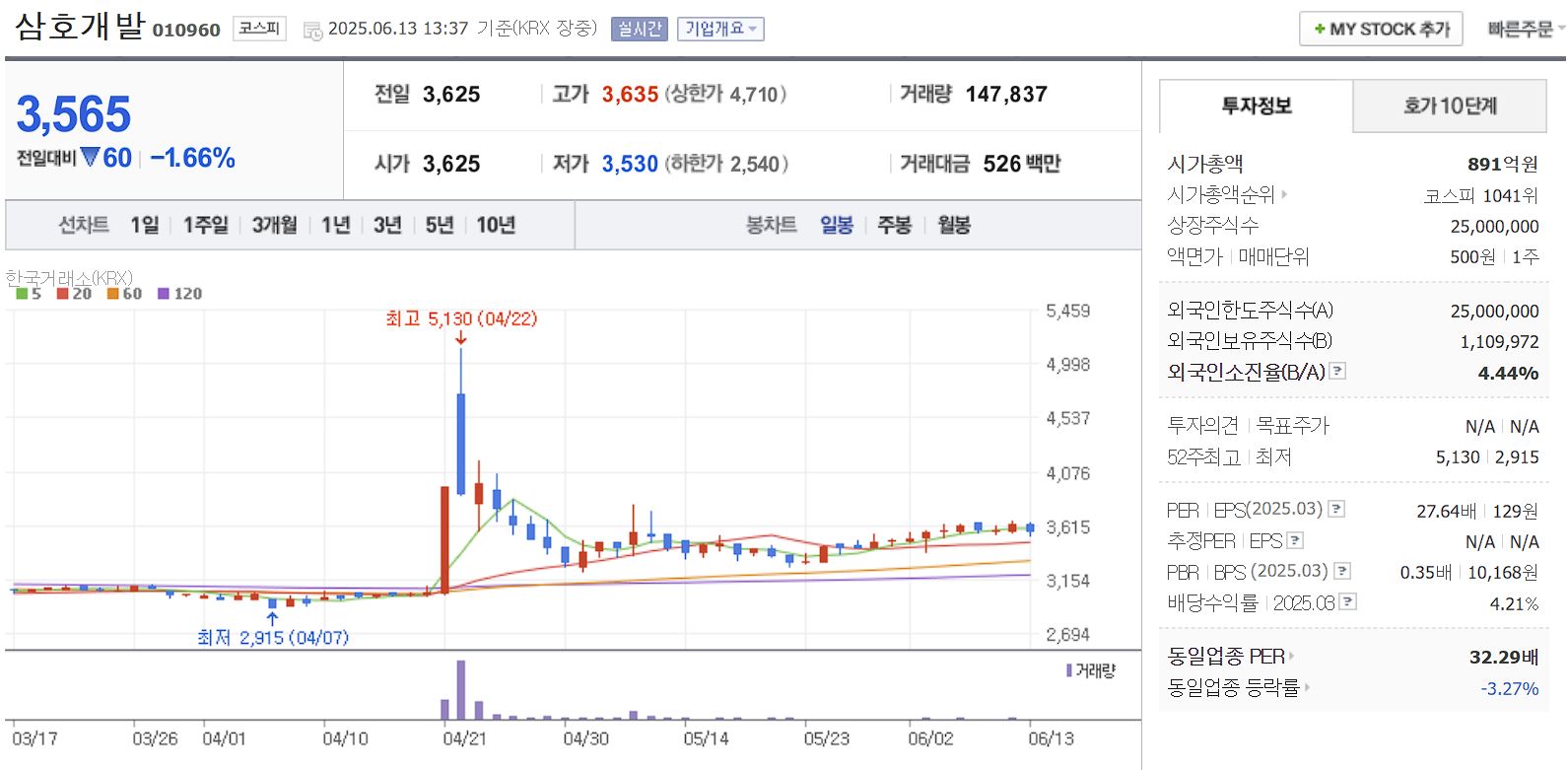Open the 기업개요 dropdown
The width and height of the screenshot is (1568, 770).
[x=720, y=30]
